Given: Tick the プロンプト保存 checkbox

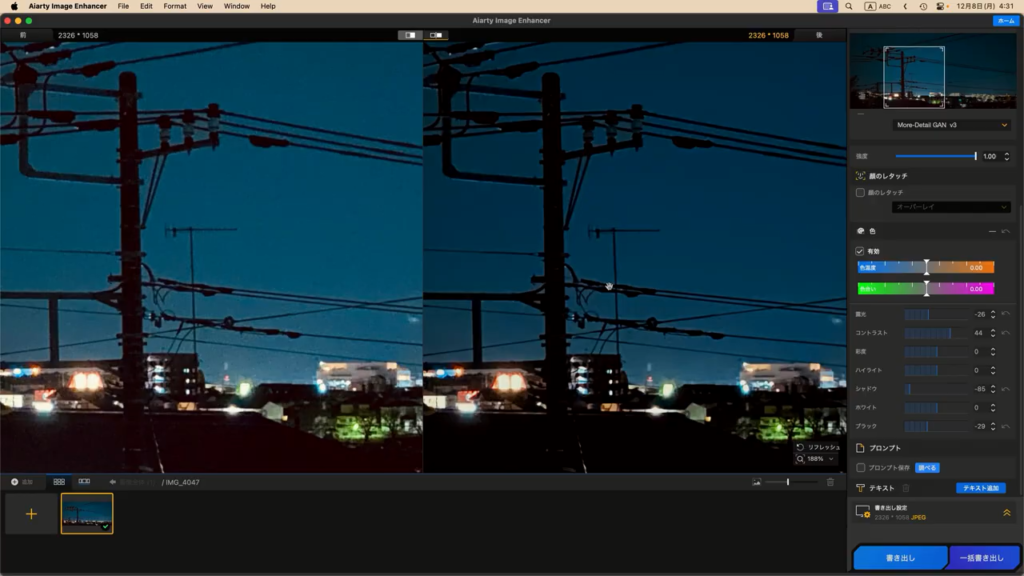Looking at the screenshot, I should click(x=860, y=467).
